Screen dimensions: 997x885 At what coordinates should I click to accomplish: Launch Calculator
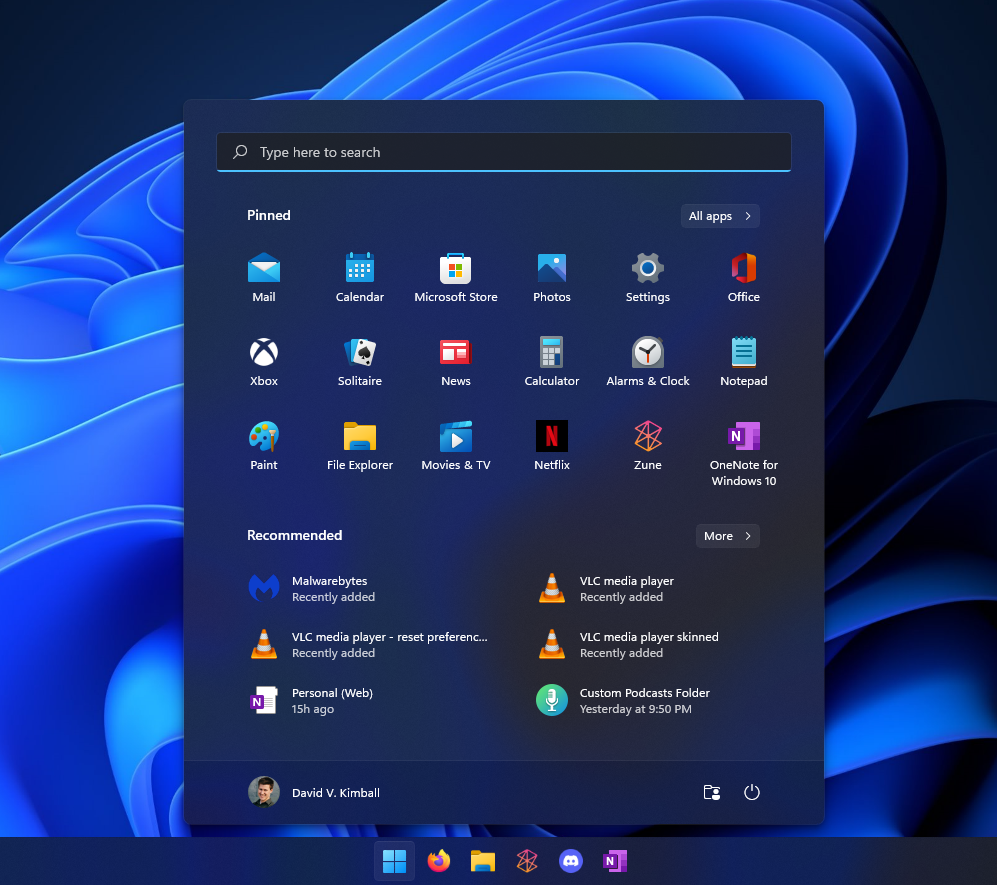click(x=552, y=361)
